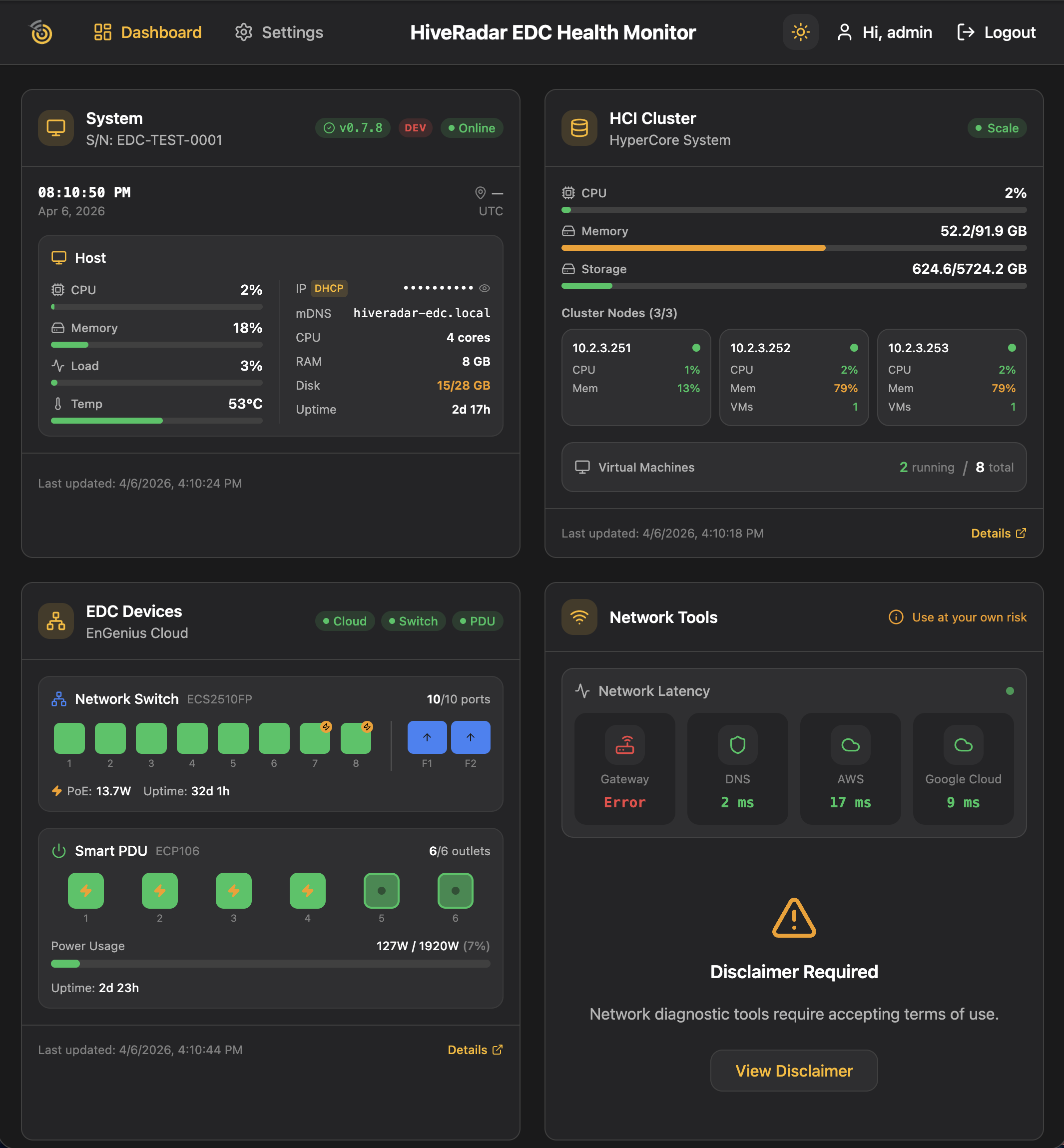Click the HCI Cluster Memory progress bar
Viewport: 1064px width, 1148px height.
794,248
